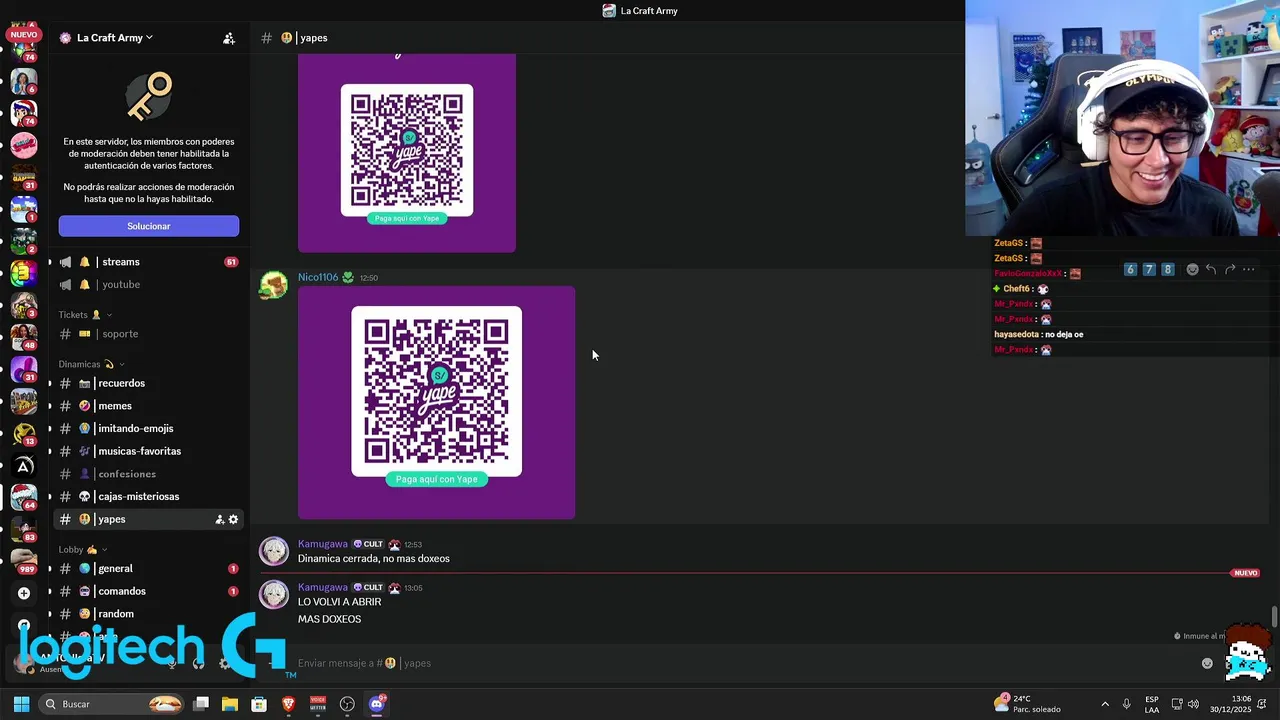Viewport: 1280px width, 720px height.
Task: Open yapes channel settings gear
Action: (233, 519)
